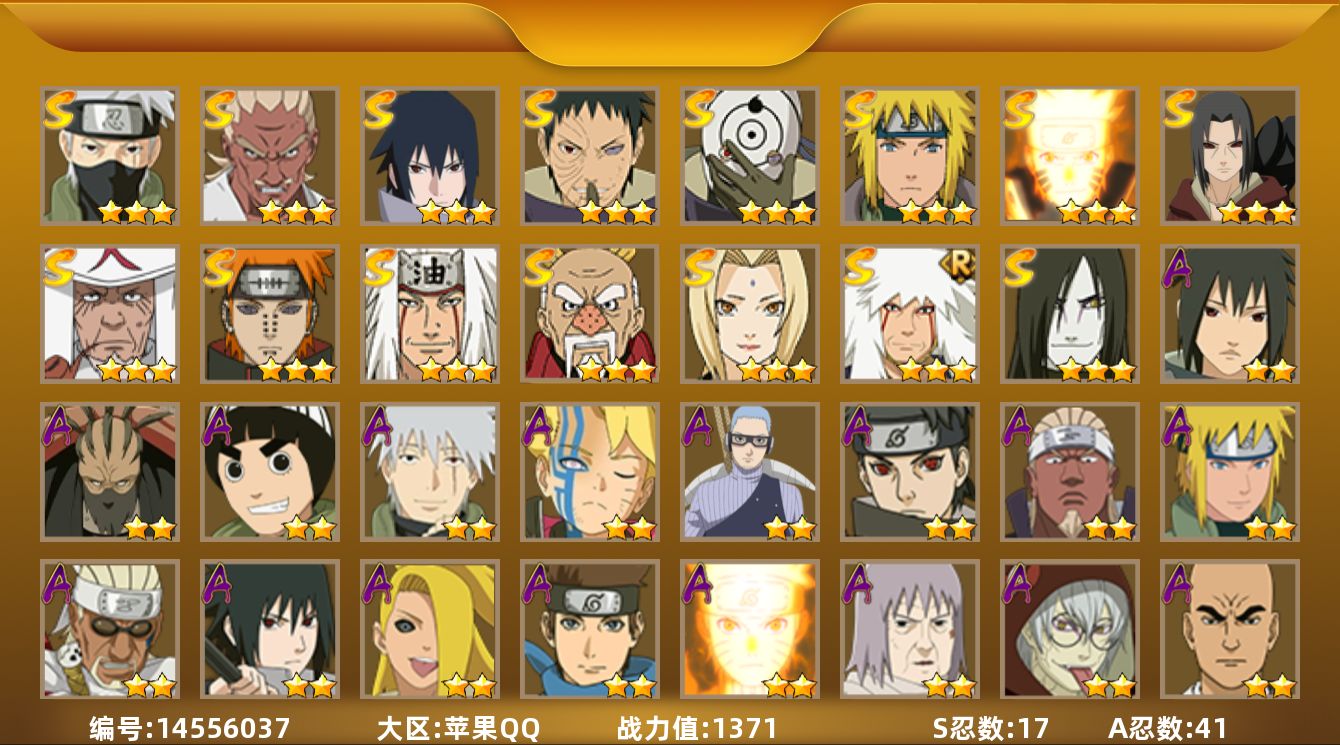Select orange-haired Pain with face piercings

[269, 313]
